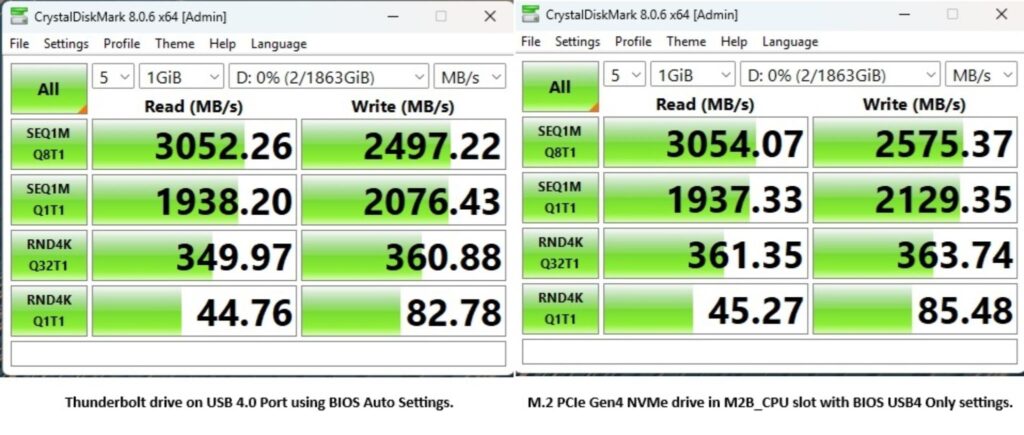Open Theme menu in left window
This screenshot has height=435, width=1024.
[x=174, y=44]
